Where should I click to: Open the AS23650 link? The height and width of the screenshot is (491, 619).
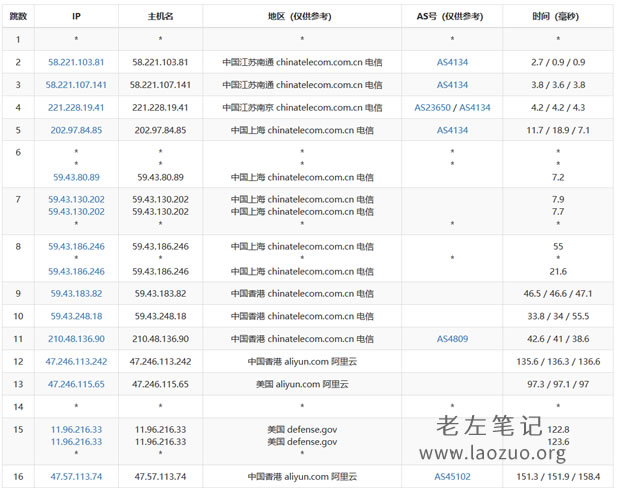[x=434, y=107]
